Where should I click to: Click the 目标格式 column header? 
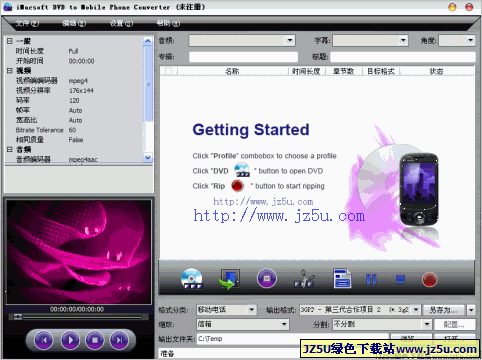click(x=381, y=71)
